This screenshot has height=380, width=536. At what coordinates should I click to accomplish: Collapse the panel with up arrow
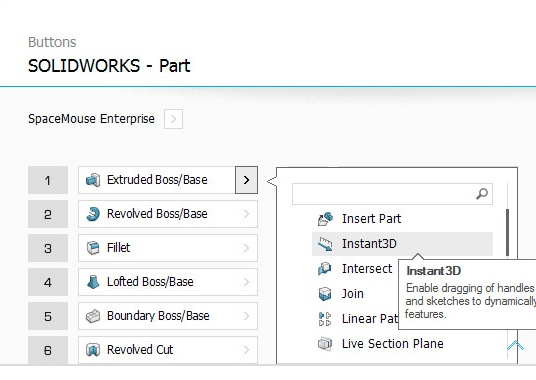[x=515, y=345]
